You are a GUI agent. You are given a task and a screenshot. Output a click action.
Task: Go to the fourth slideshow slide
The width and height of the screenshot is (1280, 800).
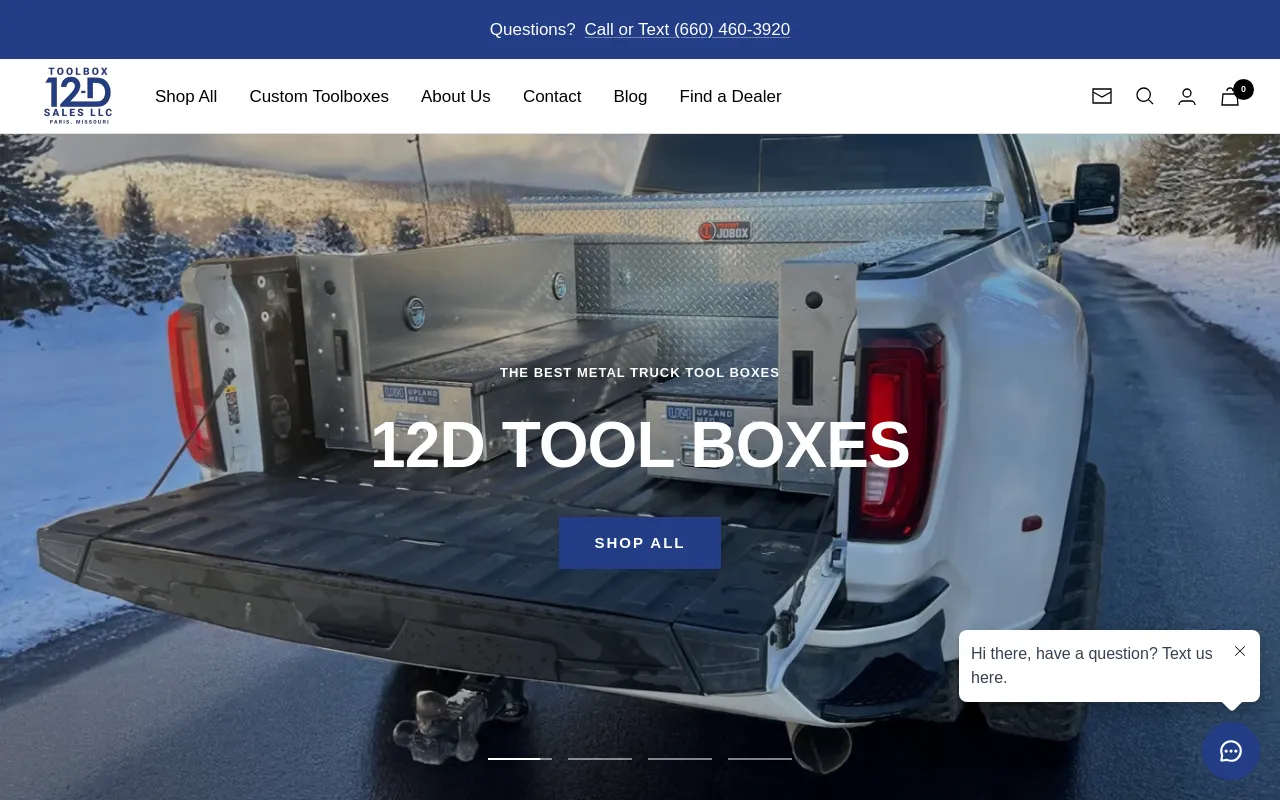pos(760,759)
